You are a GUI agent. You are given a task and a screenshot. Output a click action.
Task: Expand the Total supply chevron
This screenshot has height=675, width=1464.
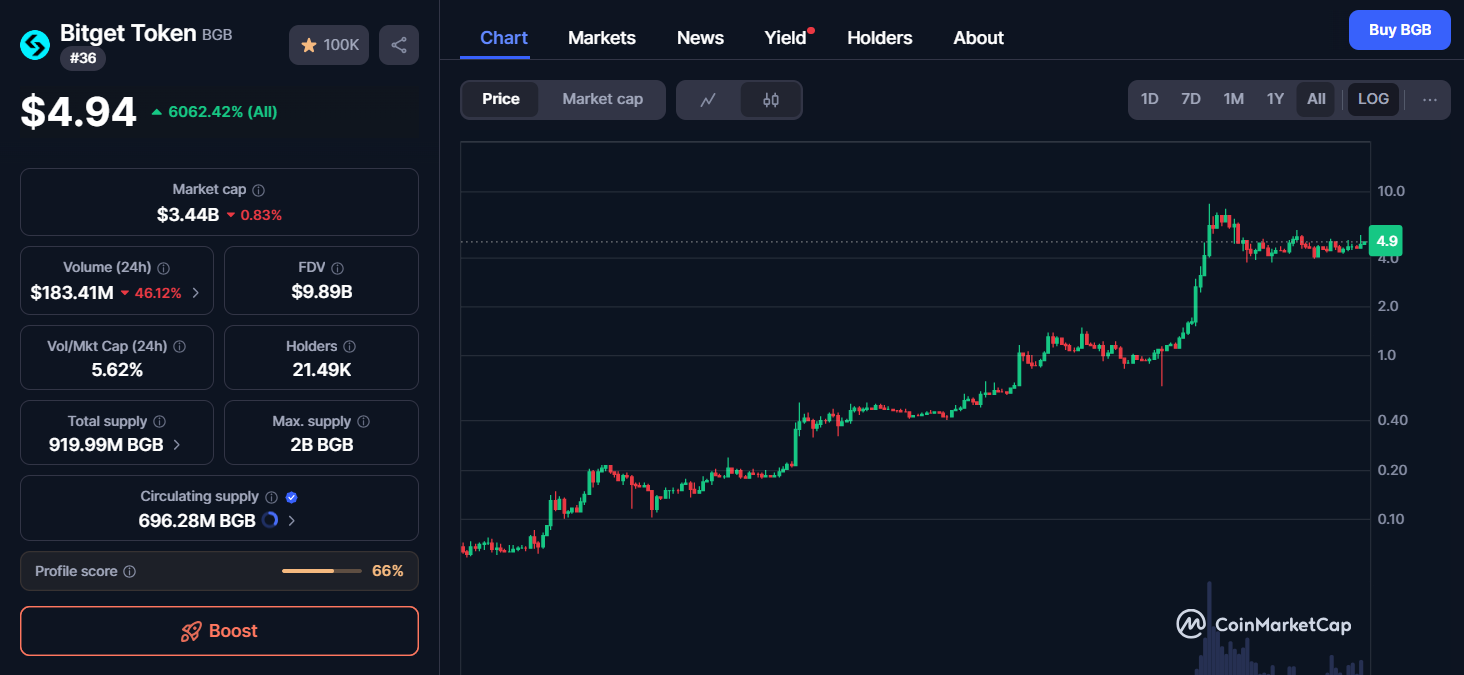pyautogui.click(x=177, y=445)
